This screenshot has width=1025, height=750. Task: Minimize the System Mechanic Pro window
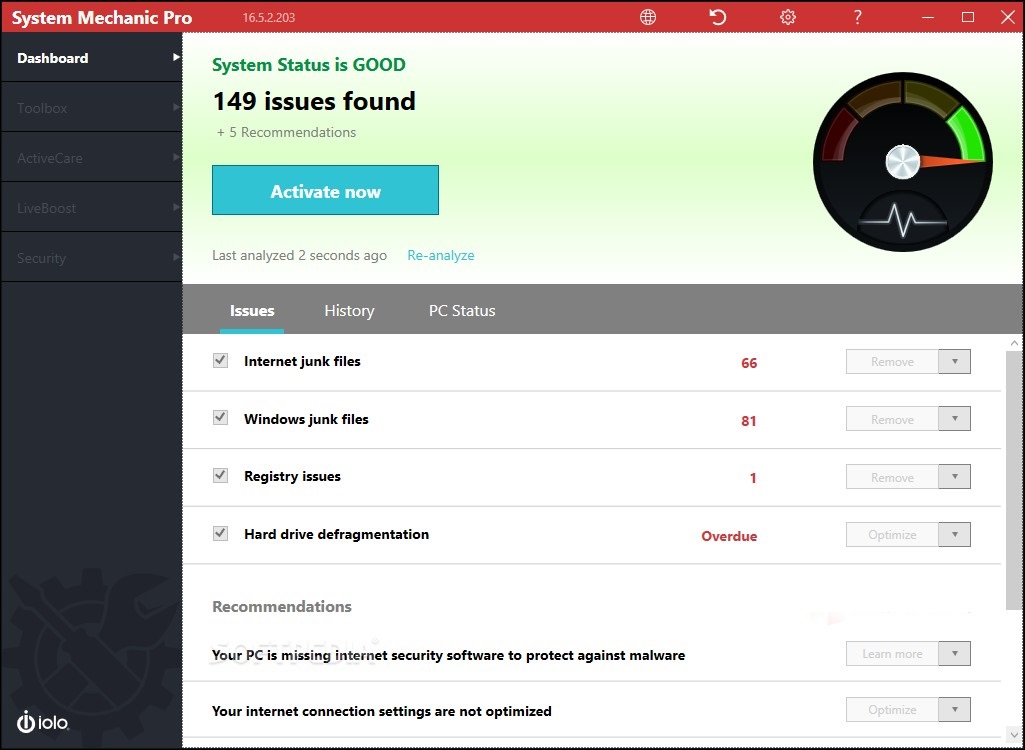click(928, 17)
